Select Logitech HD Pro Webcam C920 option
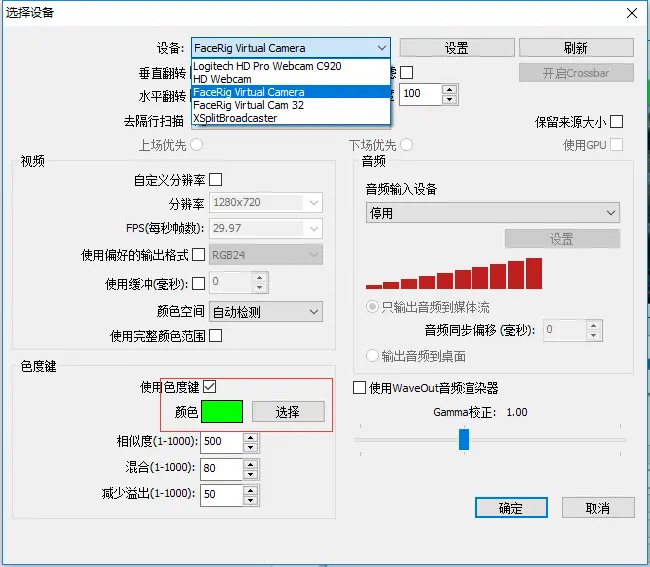Image resolution: width=650 pixels, height=567 pixels. (291, 66)
